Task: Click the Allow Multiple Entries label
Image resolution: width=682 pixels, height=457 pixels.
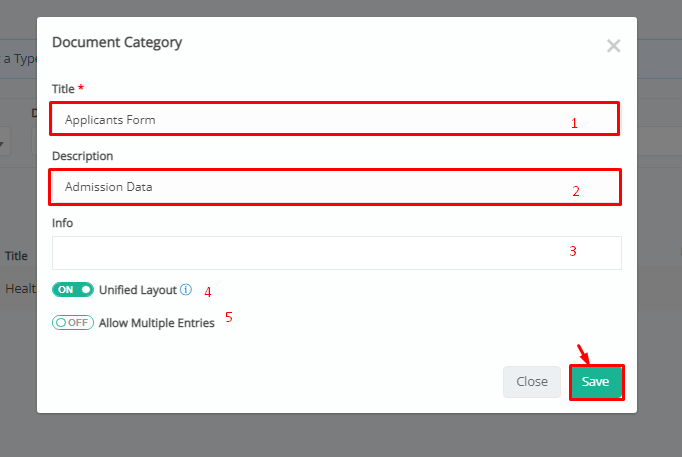Action: point(157,323)
